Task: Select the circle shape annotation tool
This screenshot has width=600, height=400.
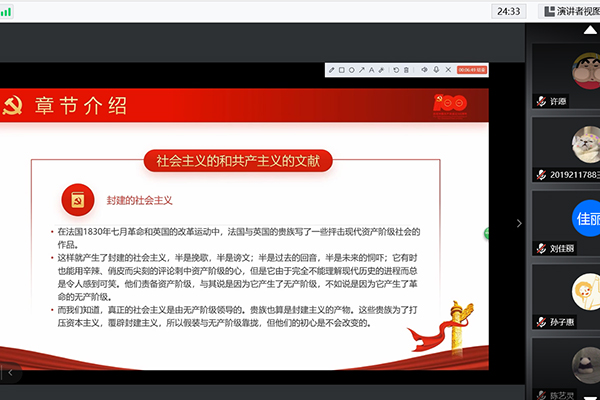Action: pos(352,70)
